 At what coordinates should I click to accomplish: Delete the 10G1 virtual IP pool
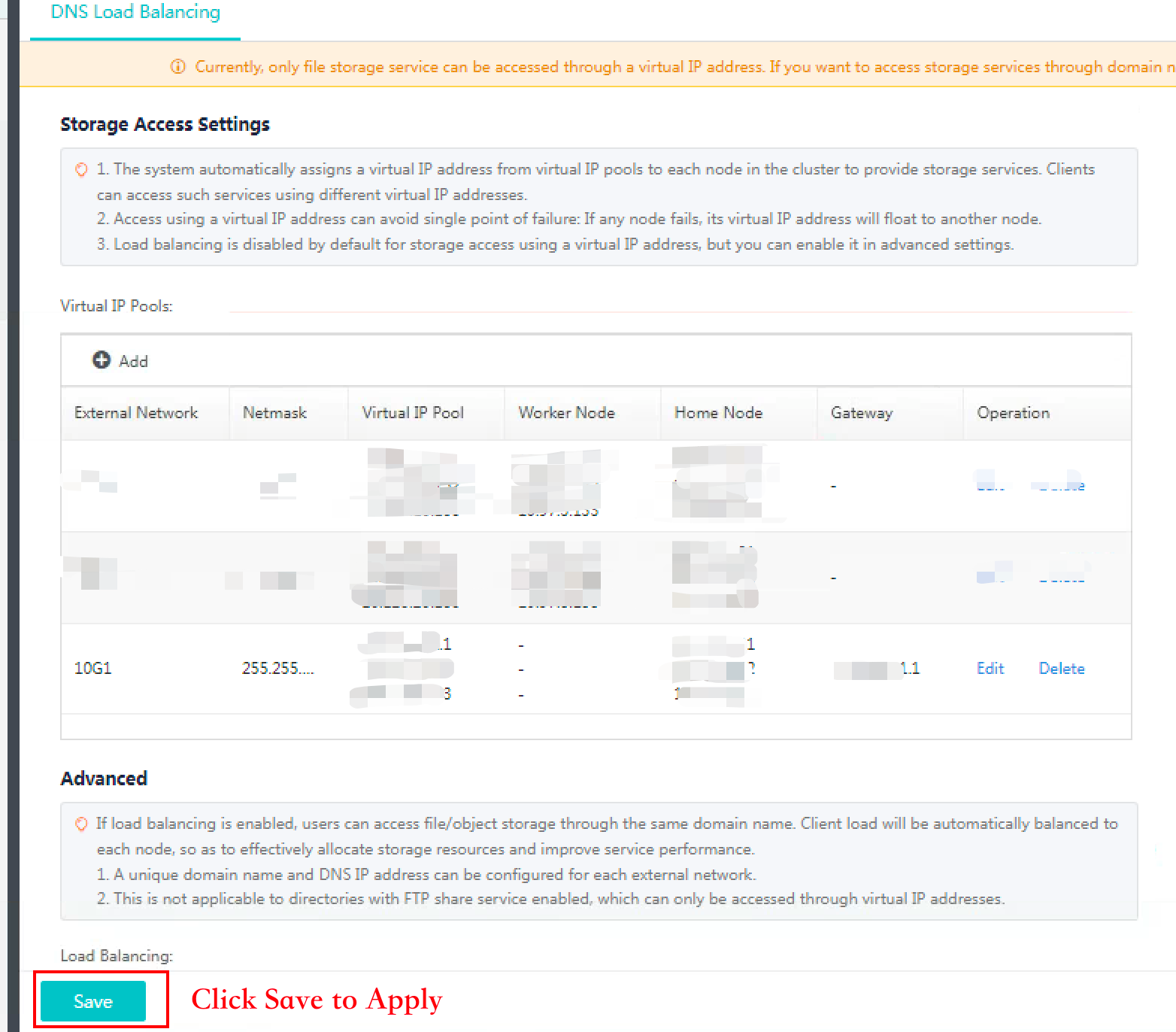point(1062,668)
